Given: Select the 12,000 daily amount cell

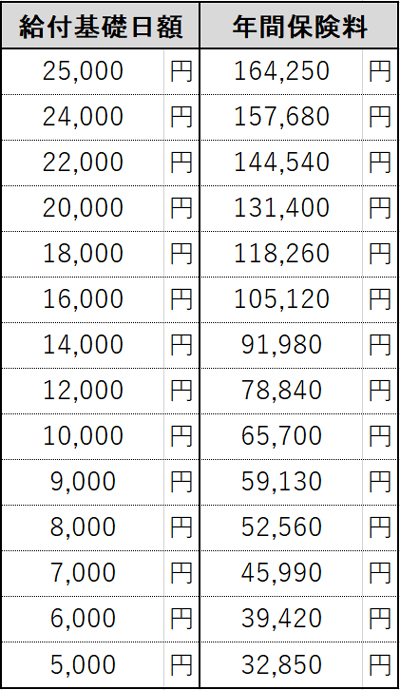Looking at the screenshot, I should coord(83,391).
